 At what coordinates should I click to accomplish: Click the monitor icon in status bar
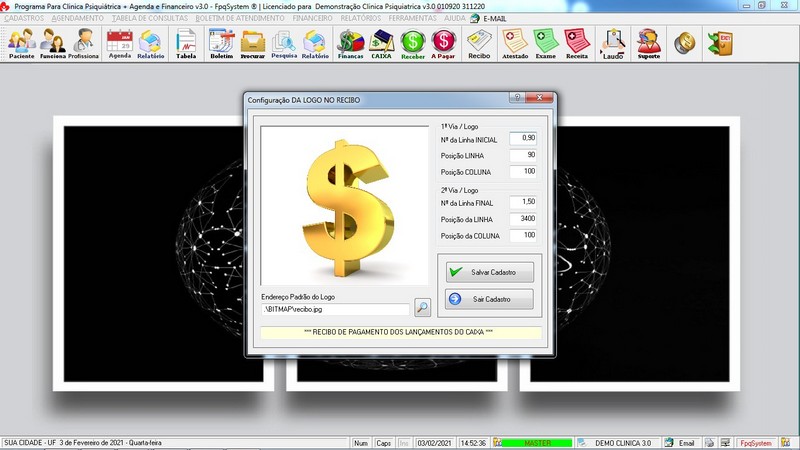tap(725, 443)
